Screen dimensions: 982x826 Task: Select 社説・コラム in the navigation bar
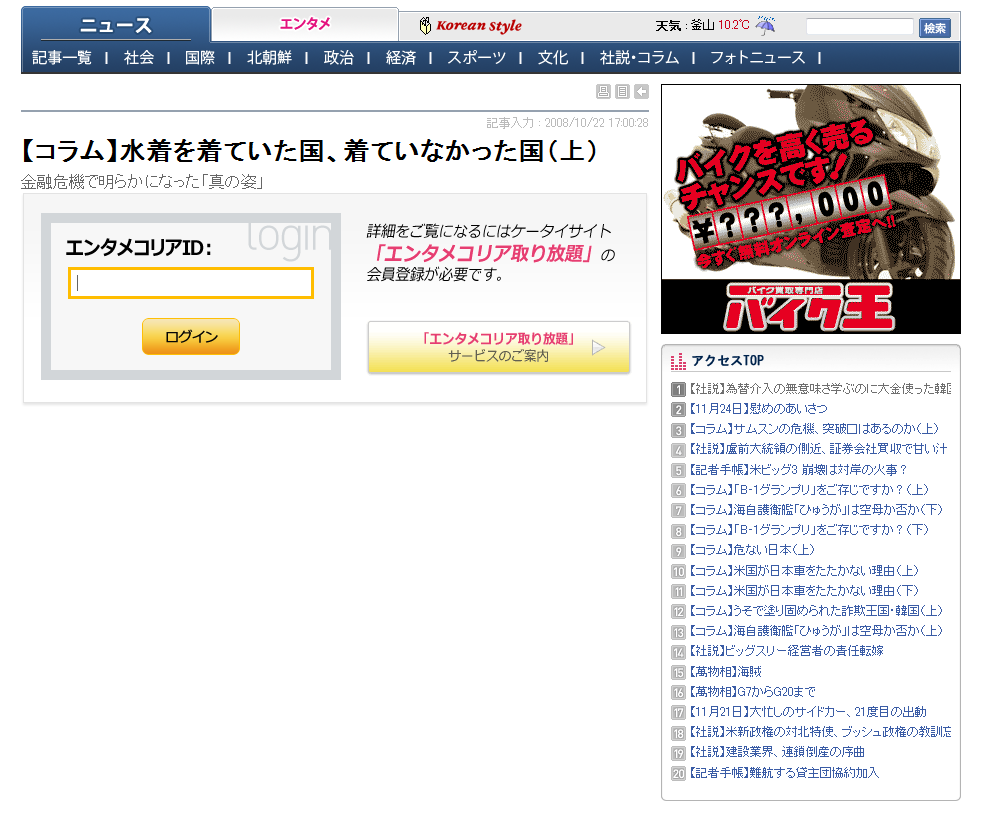click(x=639, y=58)
